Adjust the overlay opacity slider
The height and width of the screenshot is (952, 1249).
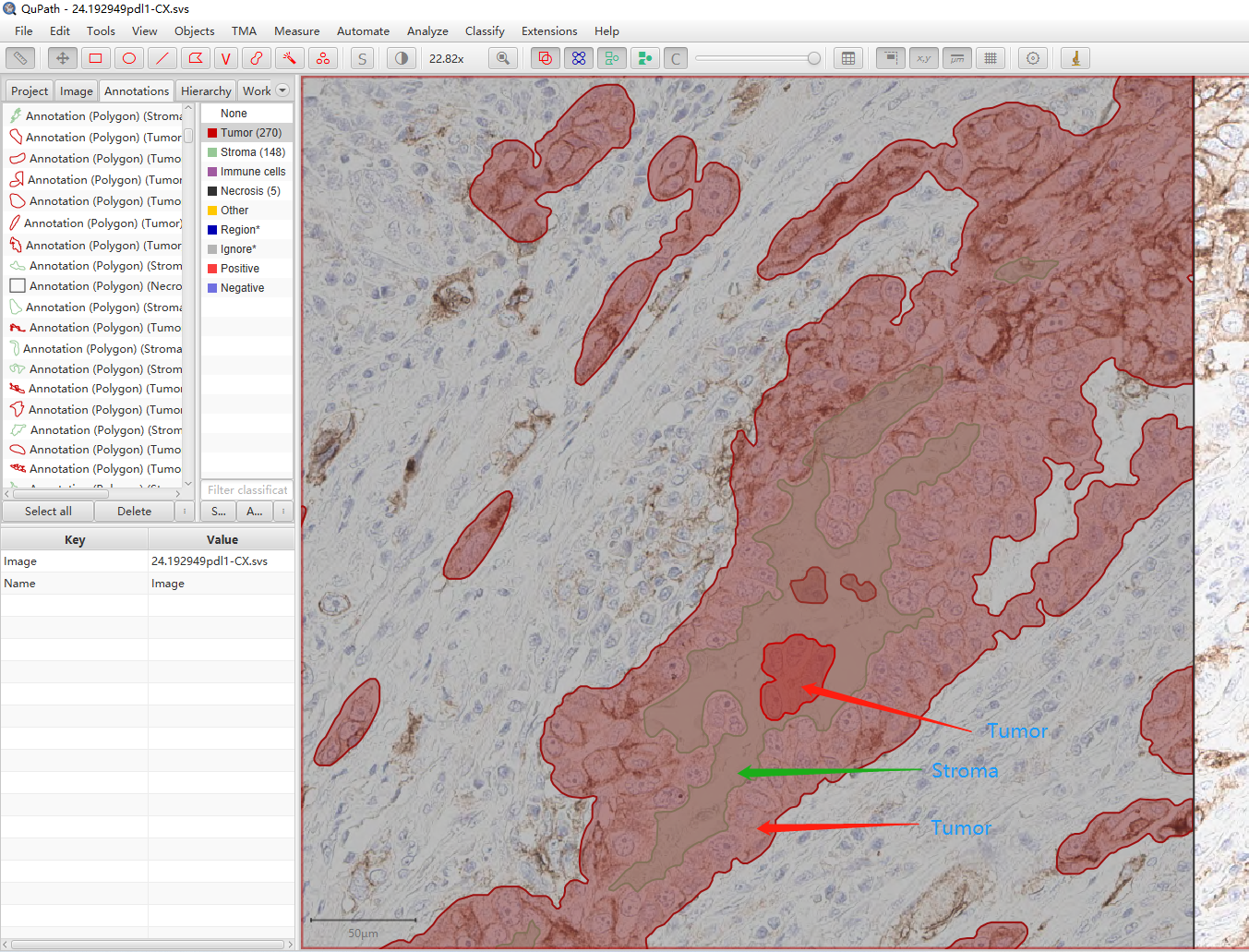(x=758, y=58)
